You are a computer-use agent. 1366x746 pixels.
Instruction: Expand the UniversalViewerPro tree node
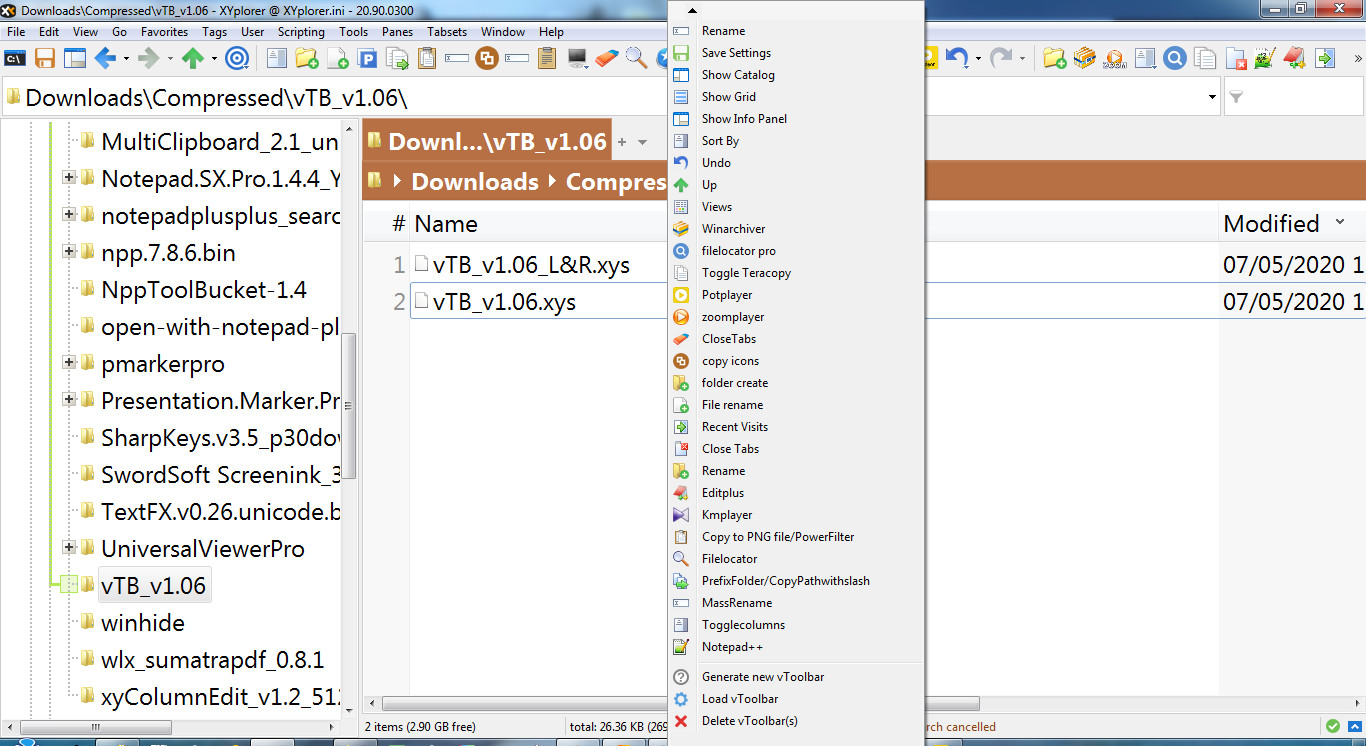tap(69, 547)
